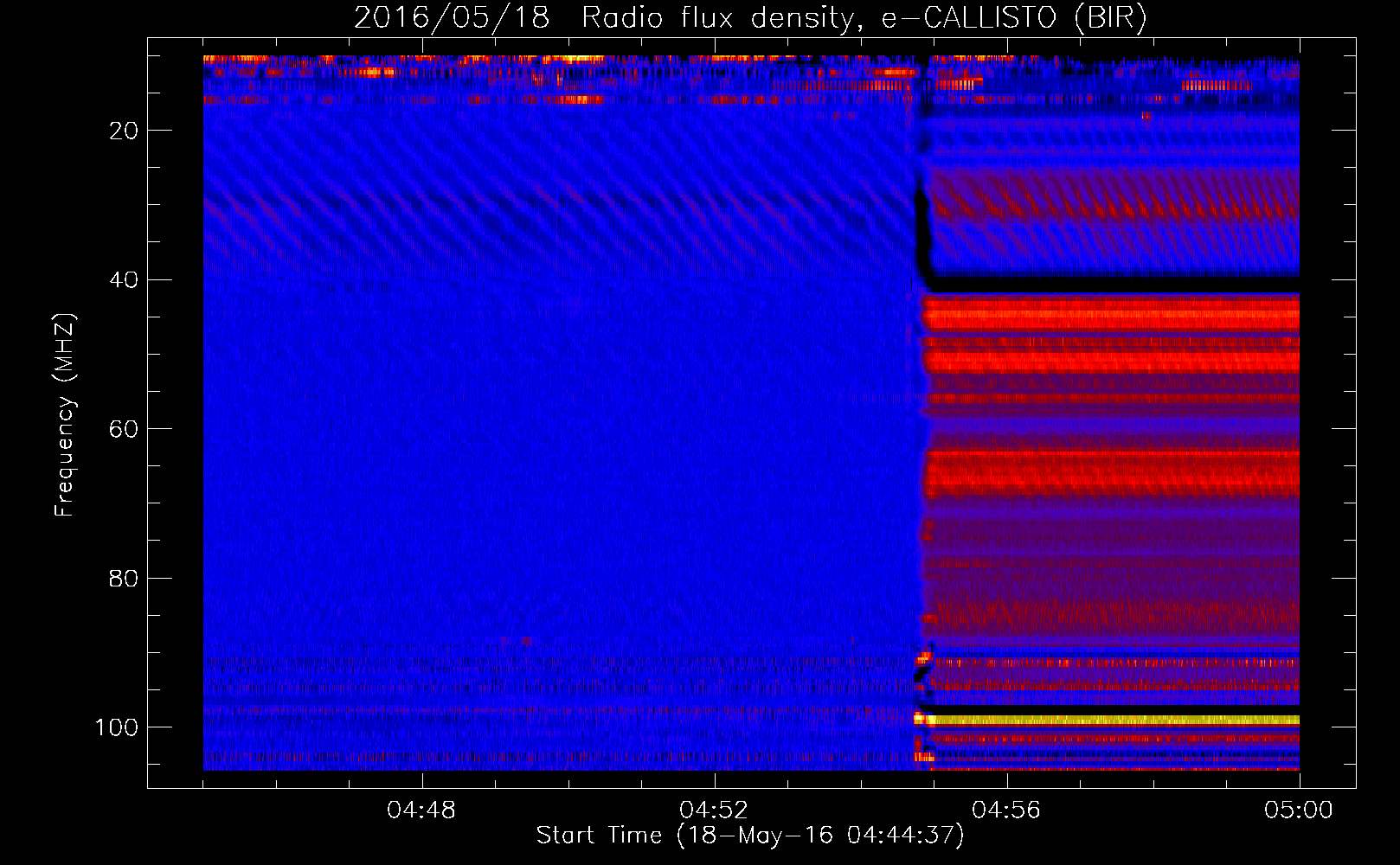Image resolution: width=1400 pixels, height=865 pixels.
Task: Click the 40 MHz frequency tick label
Action: (x=124, y=279)
